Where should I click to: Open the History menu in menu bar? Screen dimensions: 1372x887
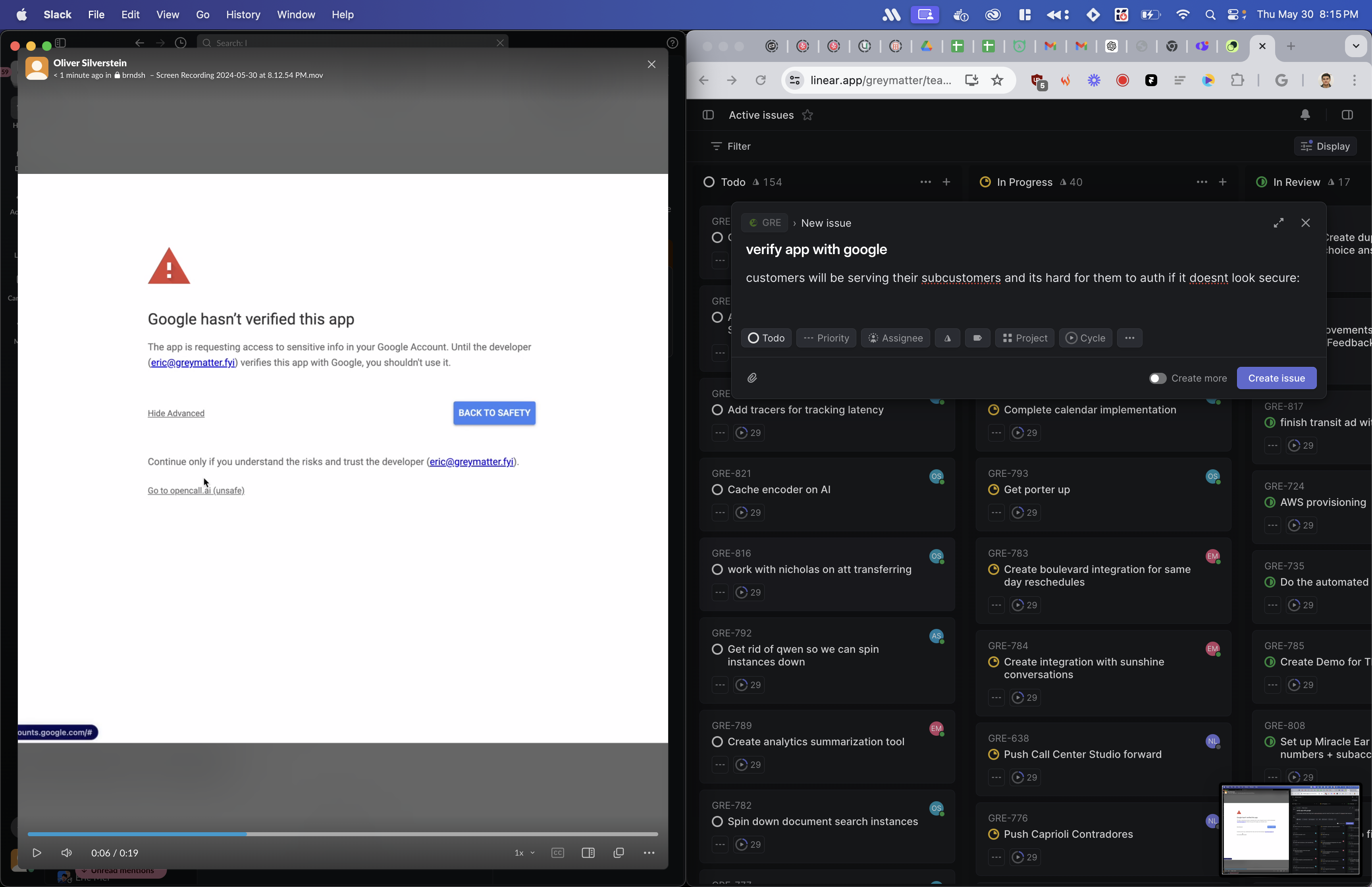click(243, 14)
